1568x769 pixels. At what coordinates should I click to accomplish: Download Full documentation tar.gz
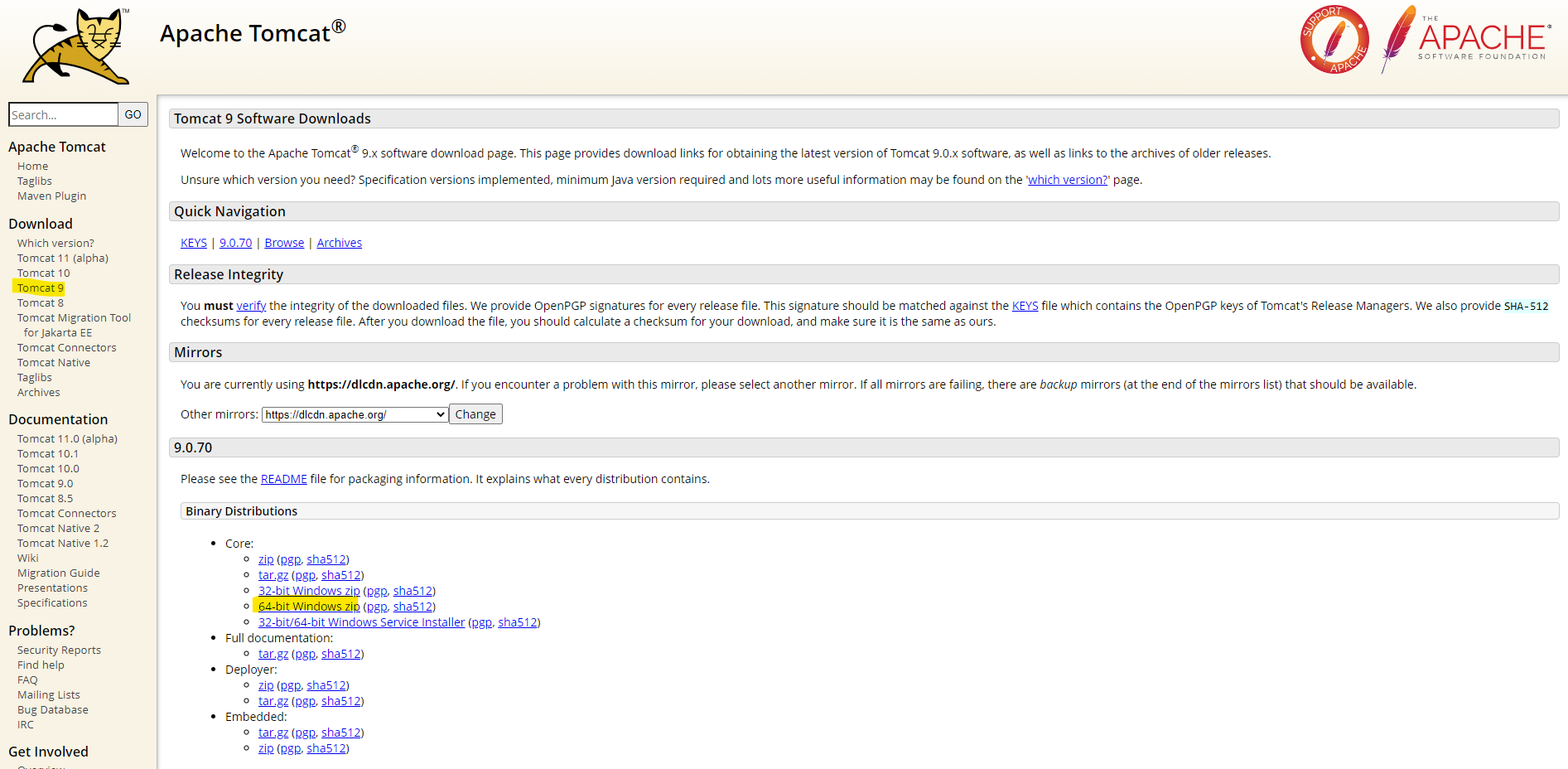tap(273, 654)
